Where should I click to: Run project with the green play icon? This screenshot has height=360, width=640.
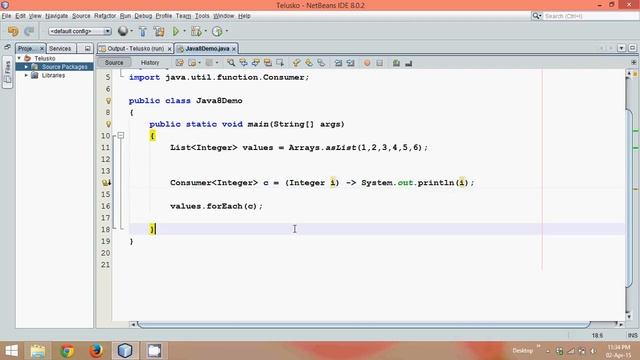click(176, 31)
